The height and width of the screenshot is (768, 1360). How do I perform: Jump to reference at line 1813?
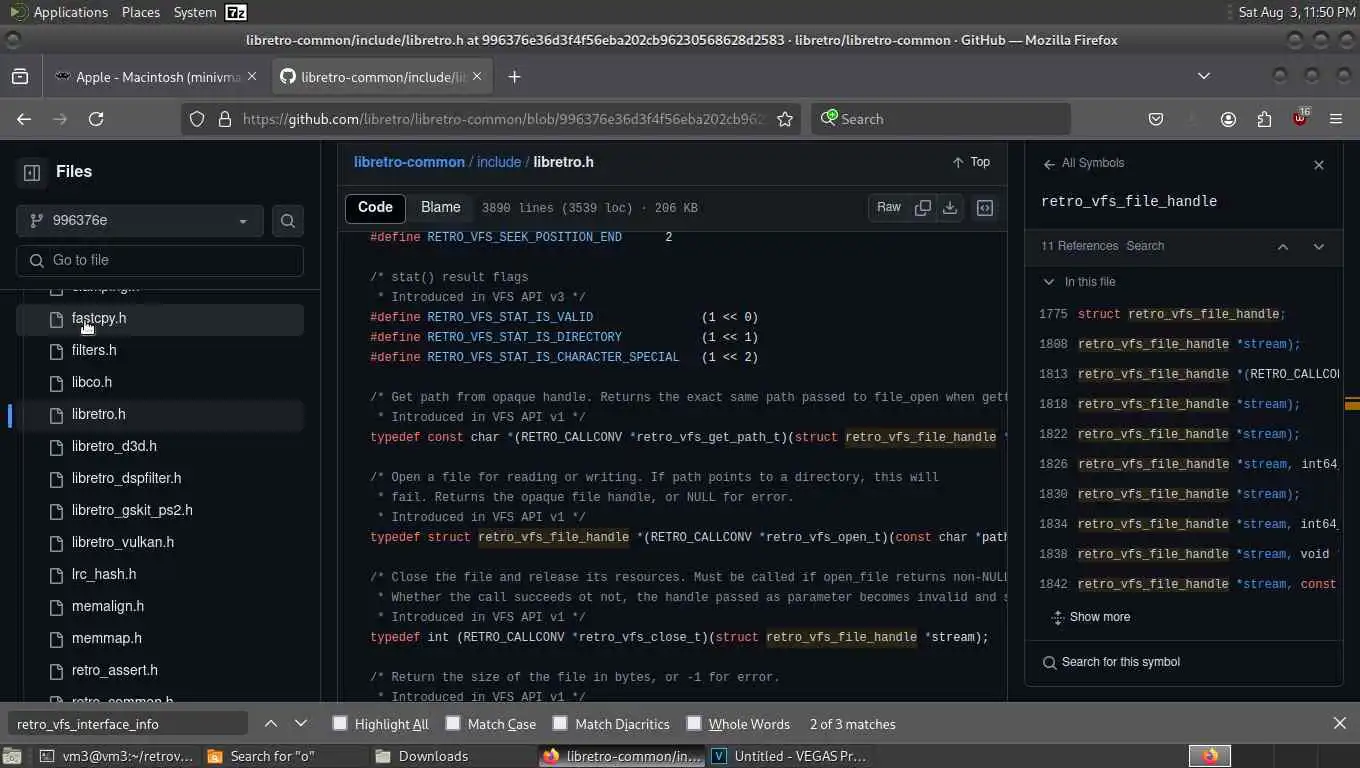(x=1183, y=374)
